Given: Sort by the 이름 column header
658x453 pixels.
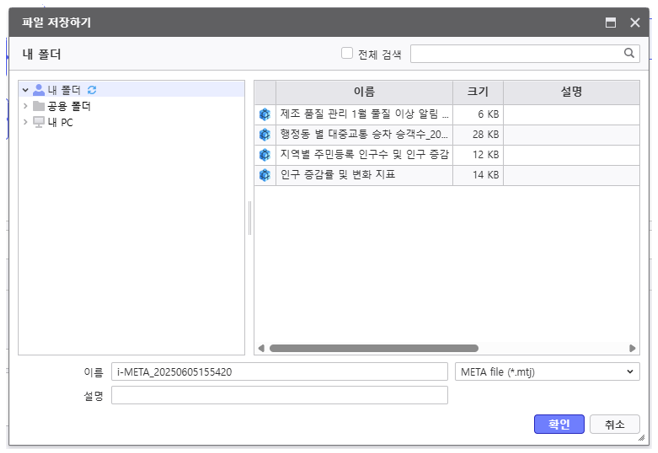Looking at the screenshot, I should 364,92.
